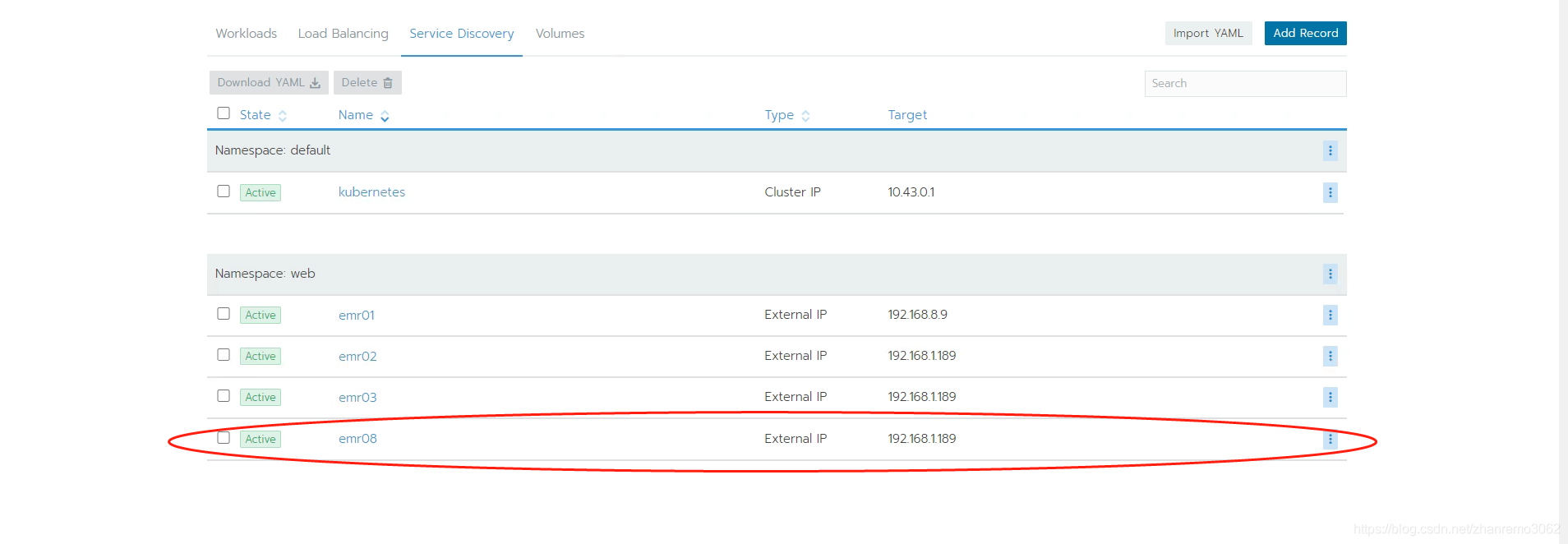Open action menu for emr08 row
The image size is (1568, 544).
point(1330,440)
